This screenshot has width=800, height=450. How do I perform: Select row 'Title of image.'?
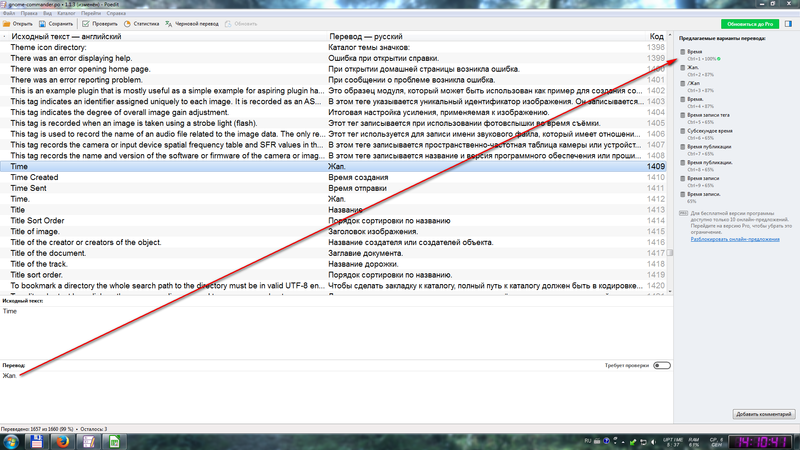tap(334, 232)
